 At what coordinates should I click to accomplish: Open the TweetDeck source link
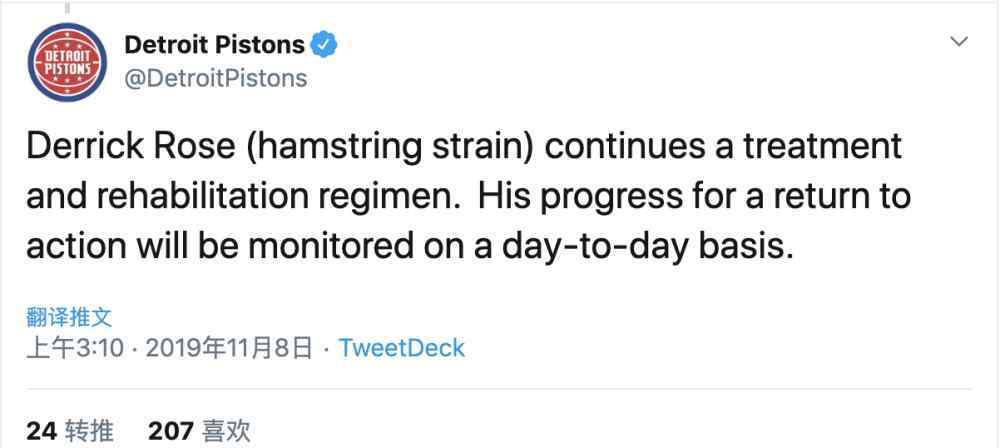(401, 348)
